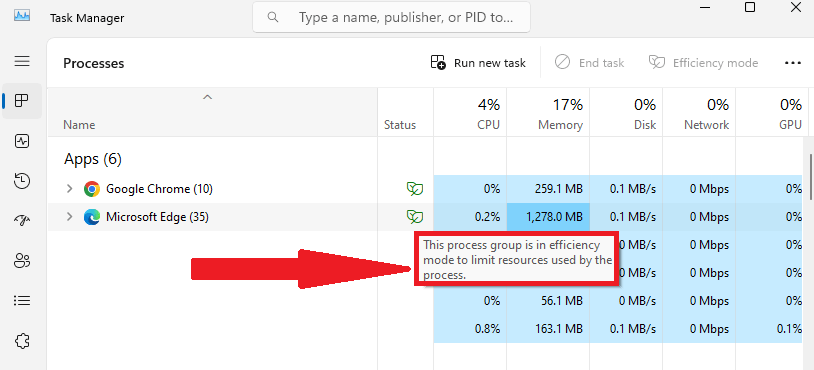
Task: Click efficiency mode leaf icon for Google Chrome
Action: tap(414, 189)
